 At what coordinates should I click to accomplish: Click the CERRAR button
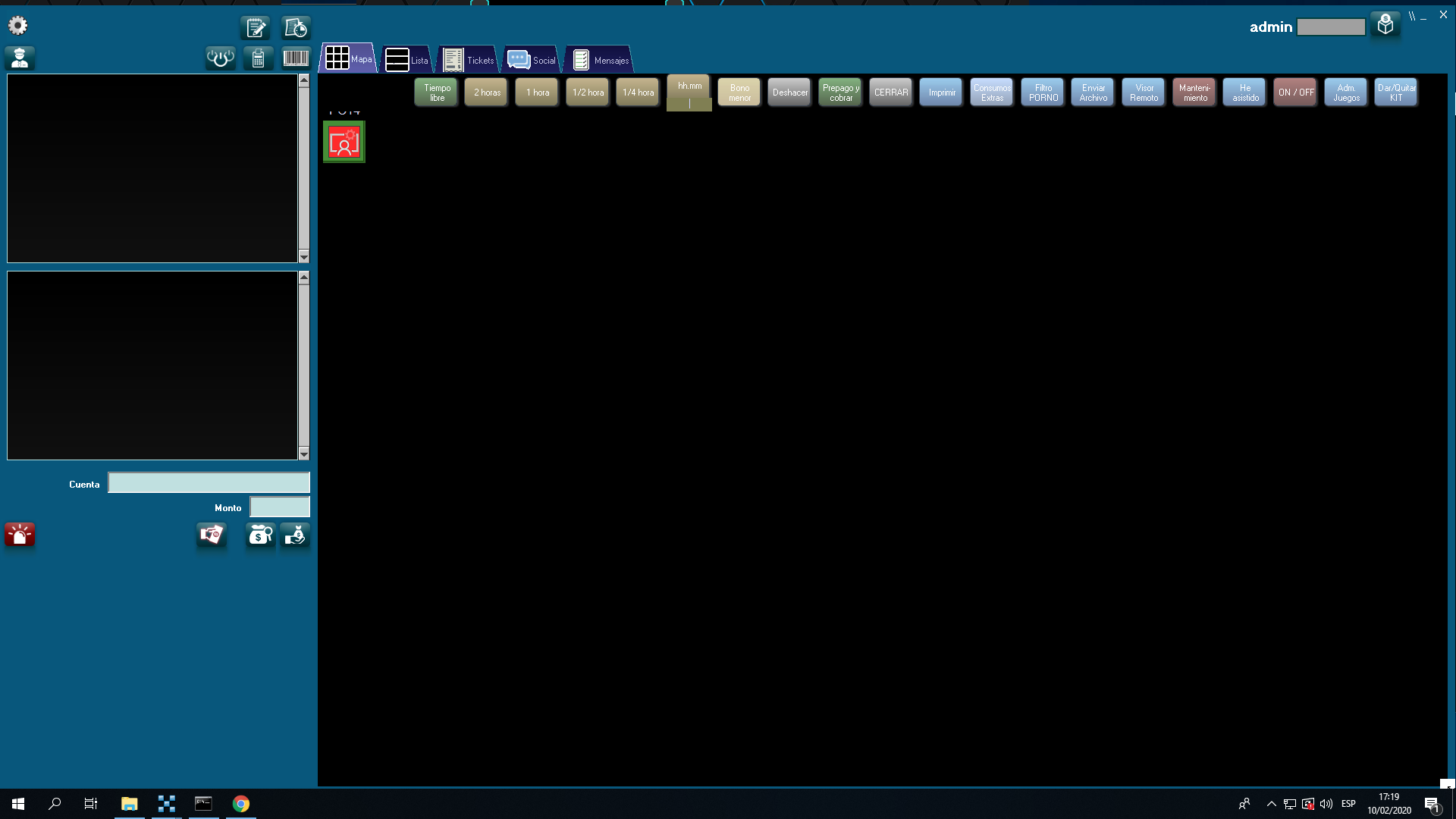pos(891,93)
